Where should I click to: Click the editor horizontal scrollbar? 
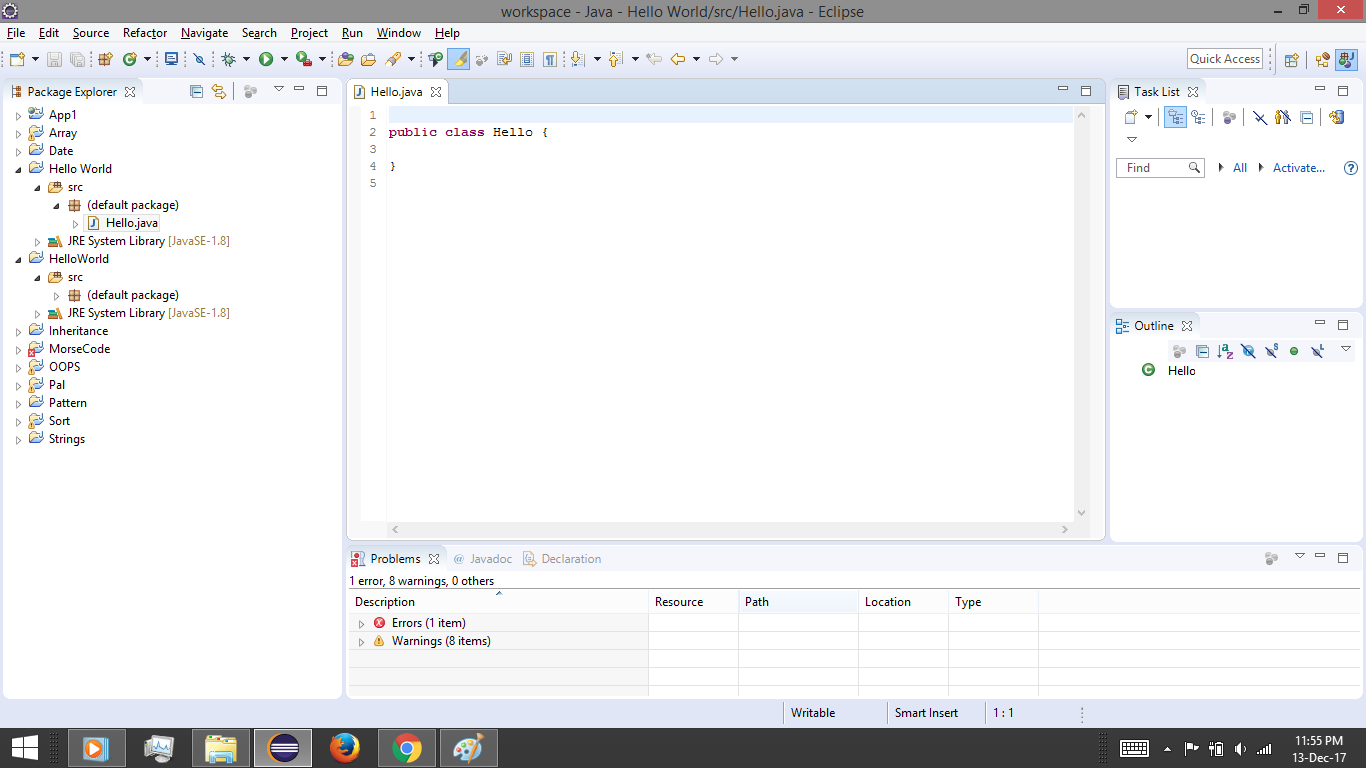pyautogui.click(x=731, y=529)
